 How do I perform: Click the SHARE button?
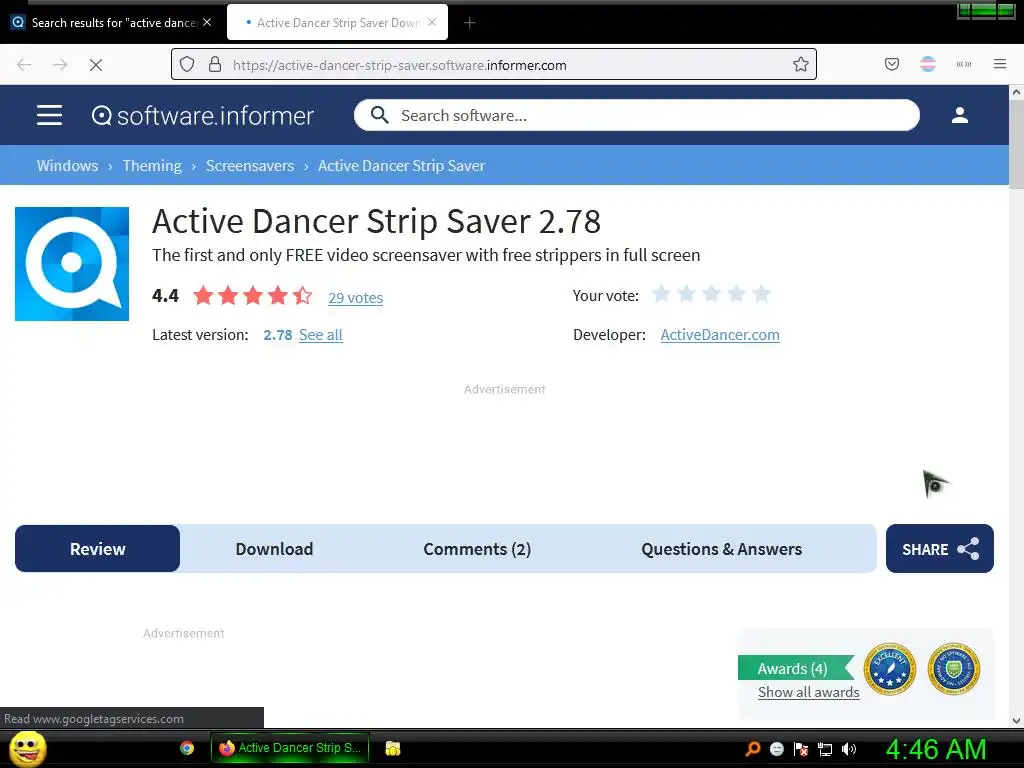[x=940, y=549]
